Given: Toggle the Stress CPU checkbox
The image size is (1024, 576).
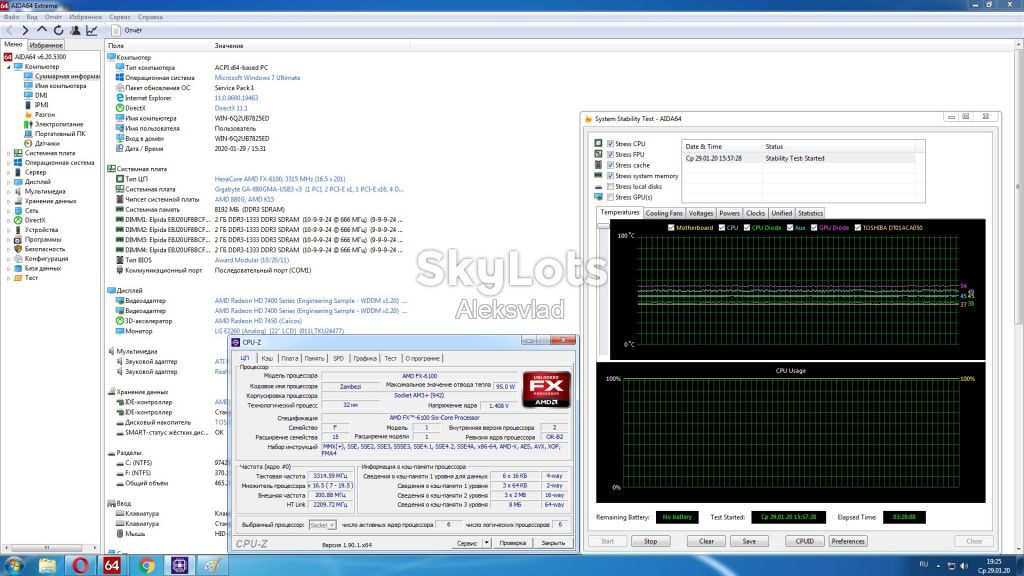Looking at the screenshot, I should tap(611, 144).
